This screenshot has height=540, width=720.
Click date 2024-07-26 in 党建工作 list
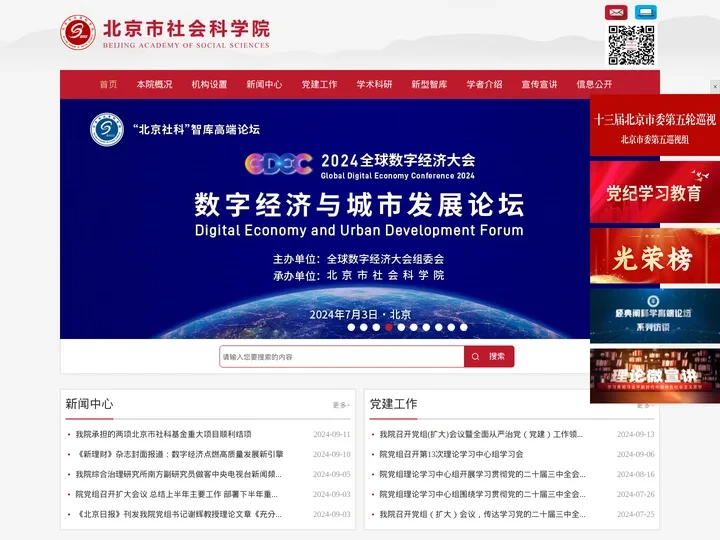[x=636, y=495]
